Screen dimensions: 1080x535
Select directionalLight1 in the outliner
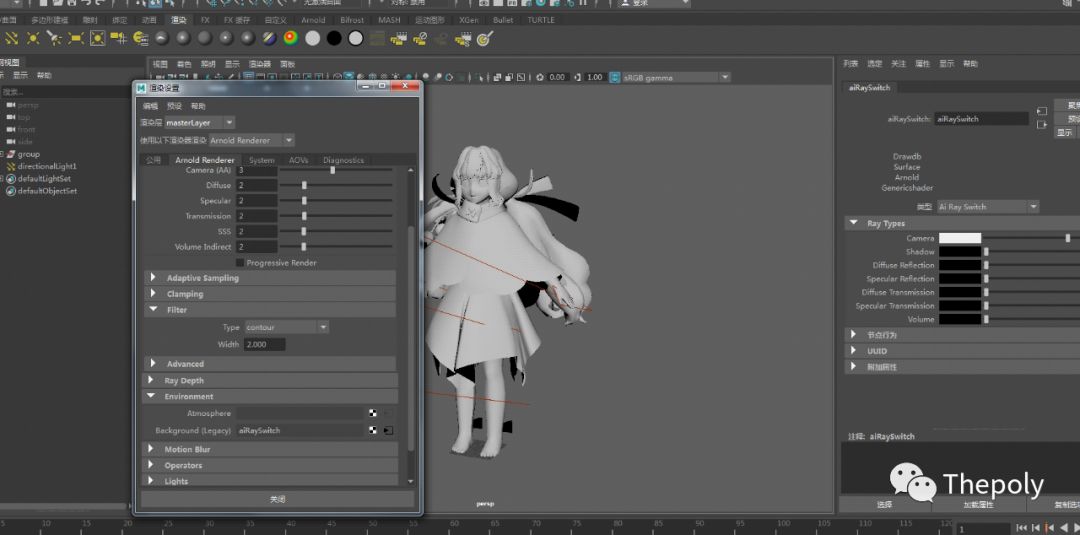point(46,166)
